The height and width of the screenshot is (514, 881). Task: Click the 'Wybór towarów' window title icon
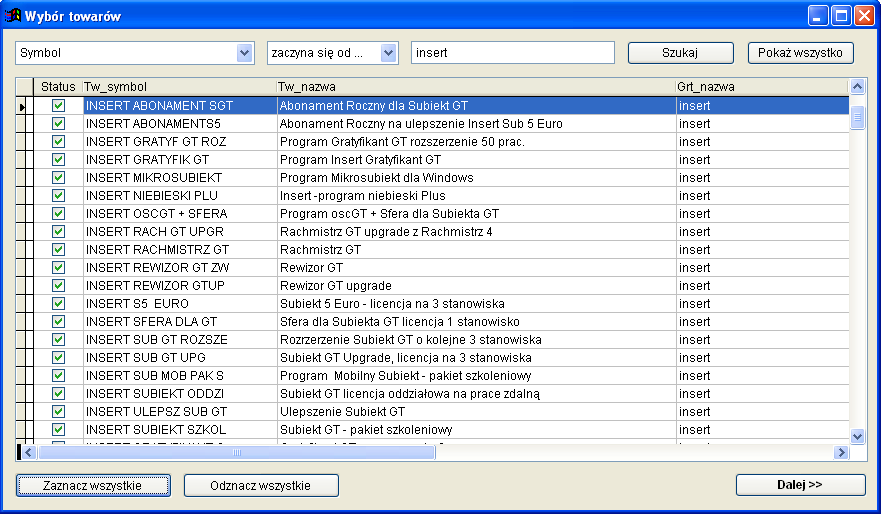point(12,16)
